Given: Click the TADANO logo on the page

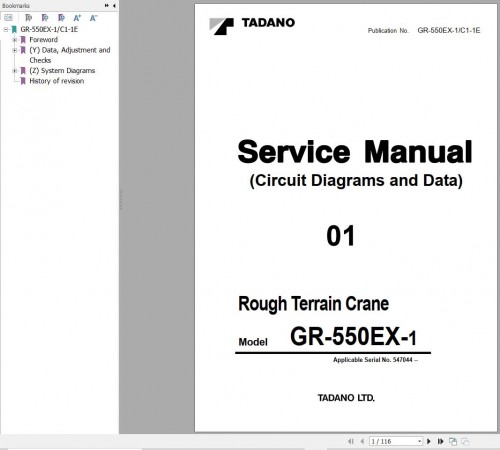Looking at the screenshot, I should click(x=252, y=26).
